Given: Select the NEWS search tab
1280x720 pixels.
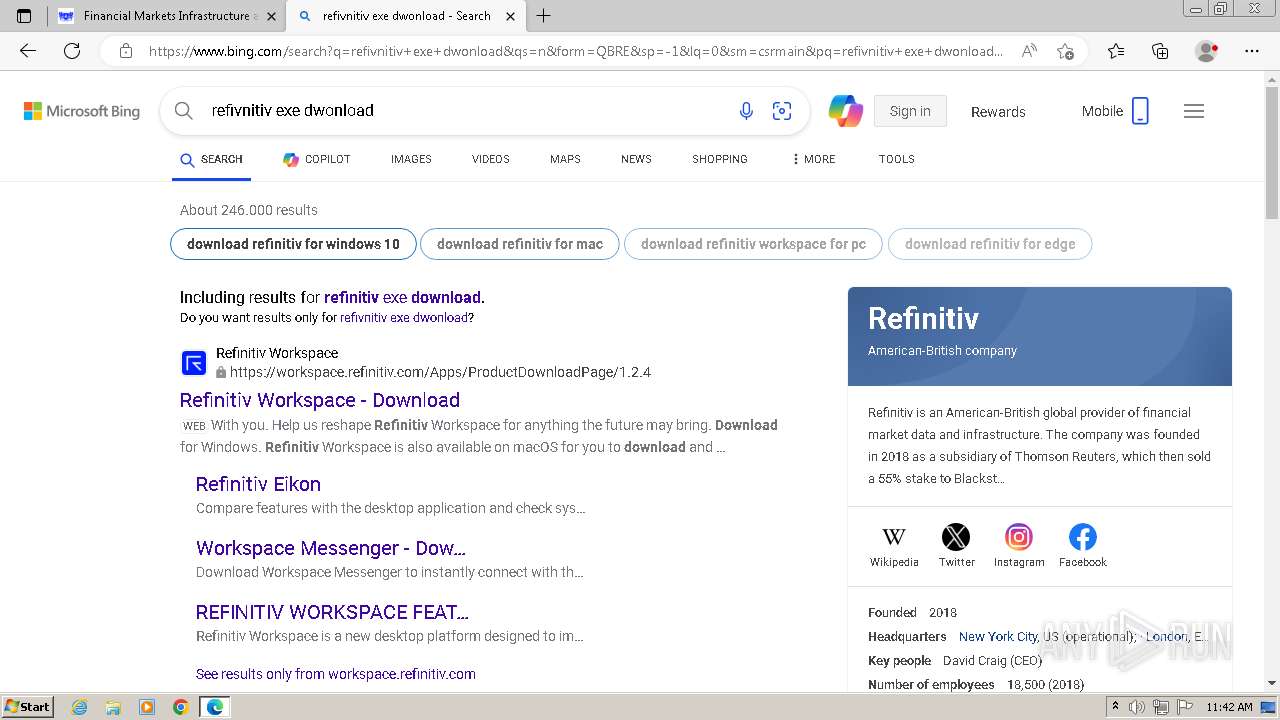Looking at the screenshot, I should tap(636, 159).
